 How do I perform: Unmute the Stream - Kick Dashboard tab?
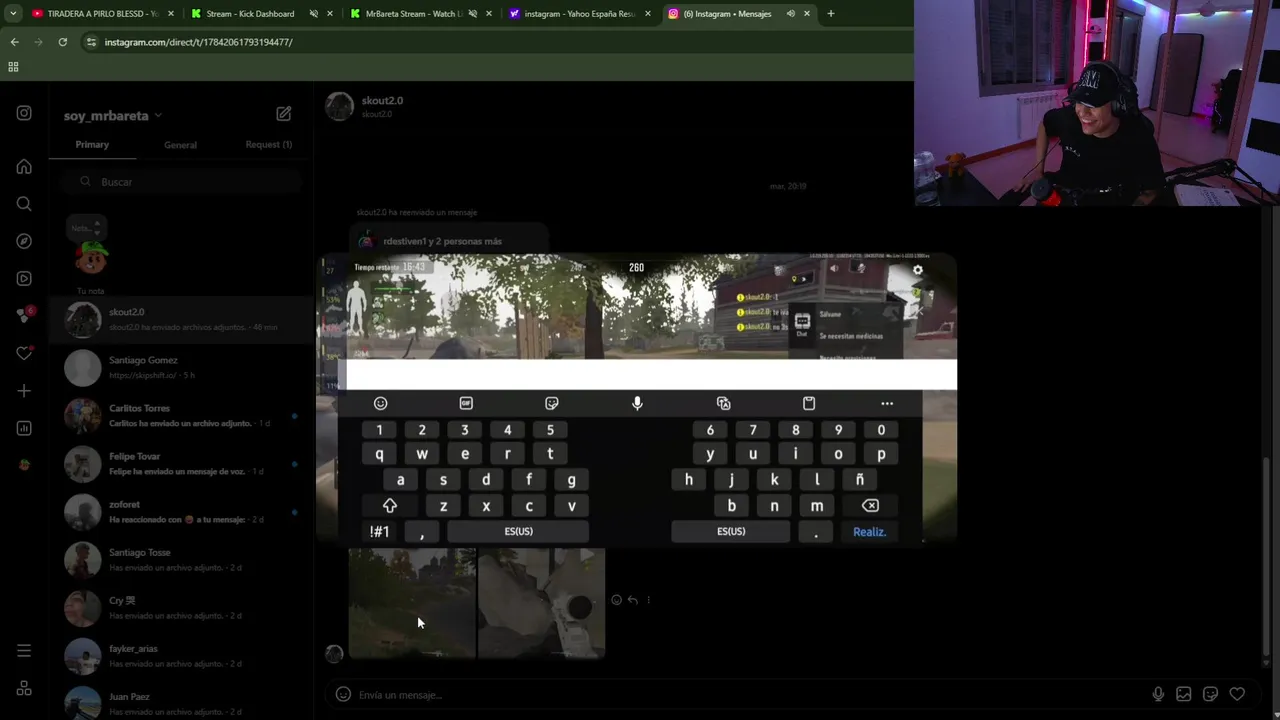pyautogui.click(x=313, y=14)
